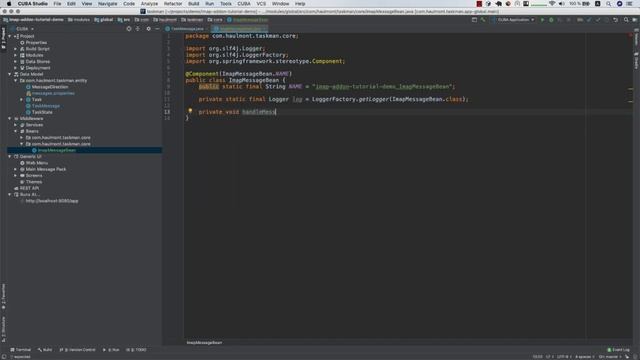Open Search Everywhere via the magnifier icon

click(x=626, y=20)
